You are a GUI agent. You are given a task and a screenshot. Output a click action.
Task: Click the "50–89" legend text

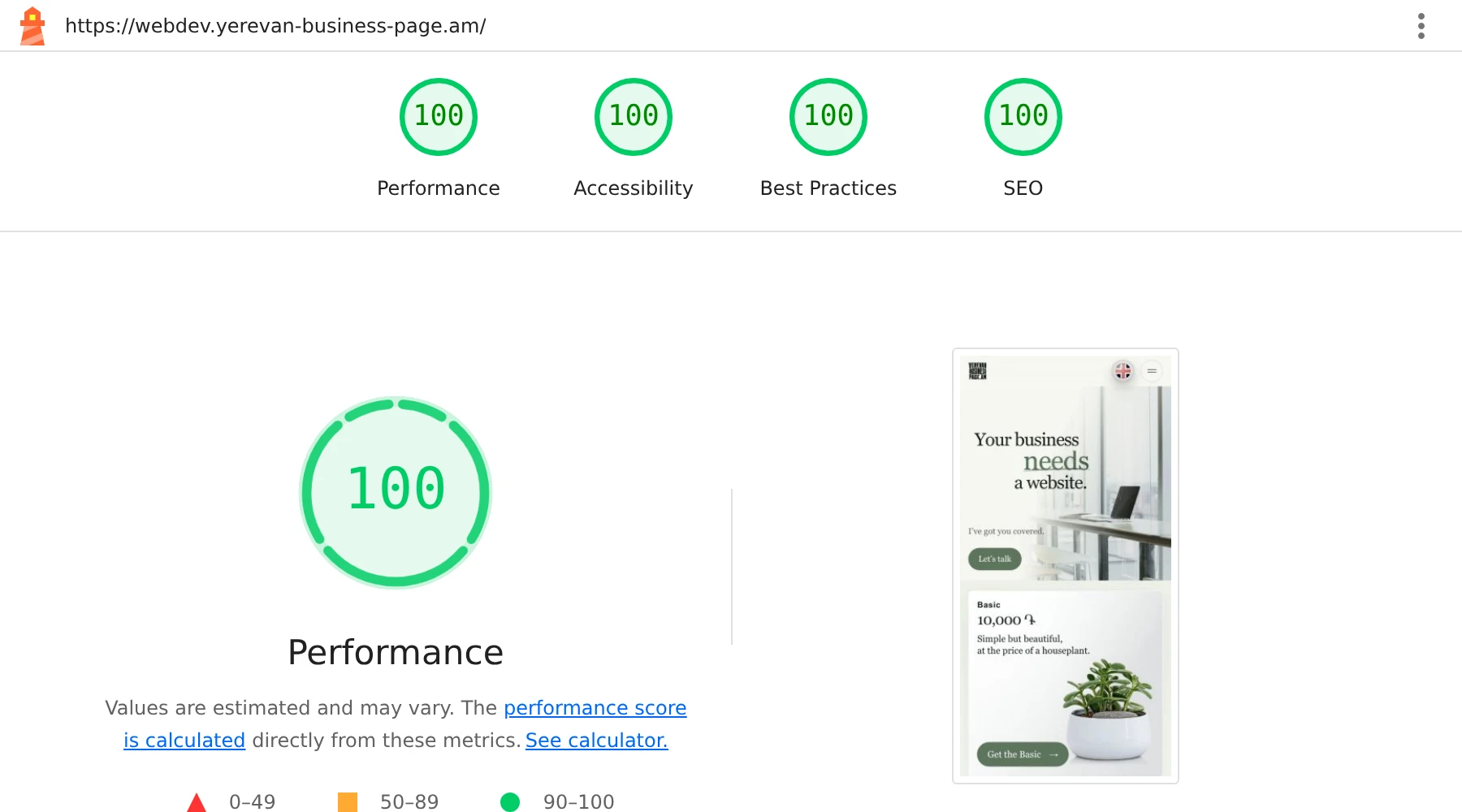coord(409,802)
